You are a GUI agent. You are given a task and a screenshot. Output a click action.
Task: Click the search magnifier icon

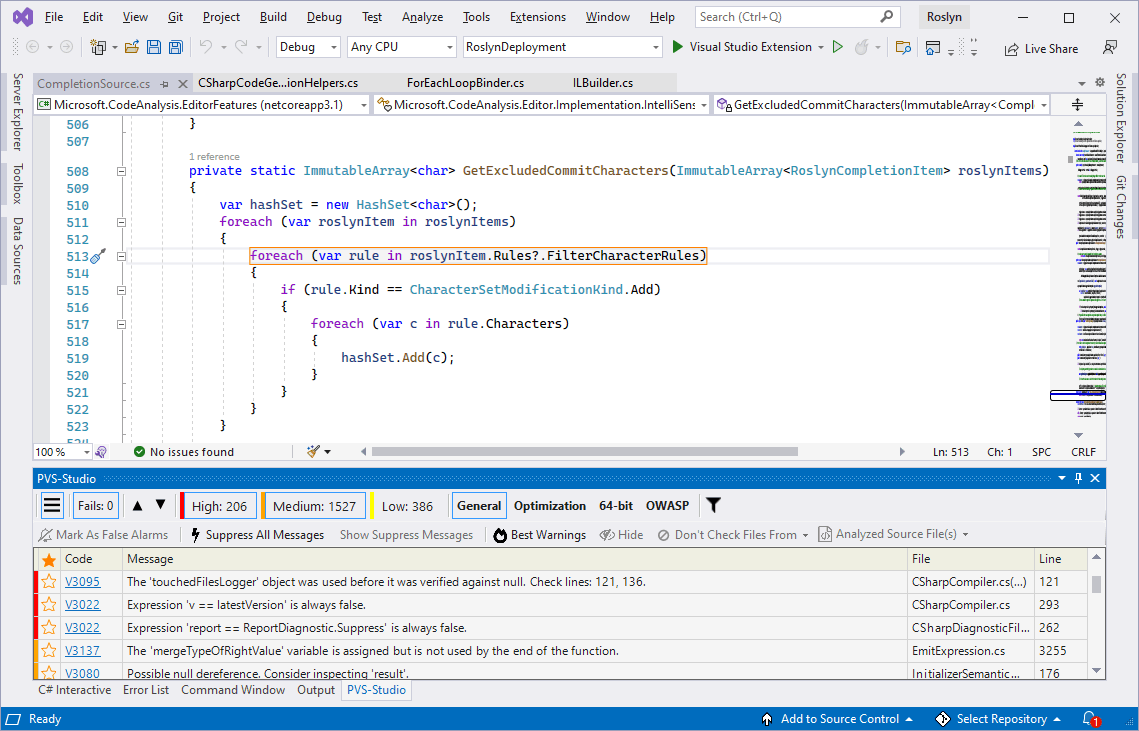tap(886, 17)
